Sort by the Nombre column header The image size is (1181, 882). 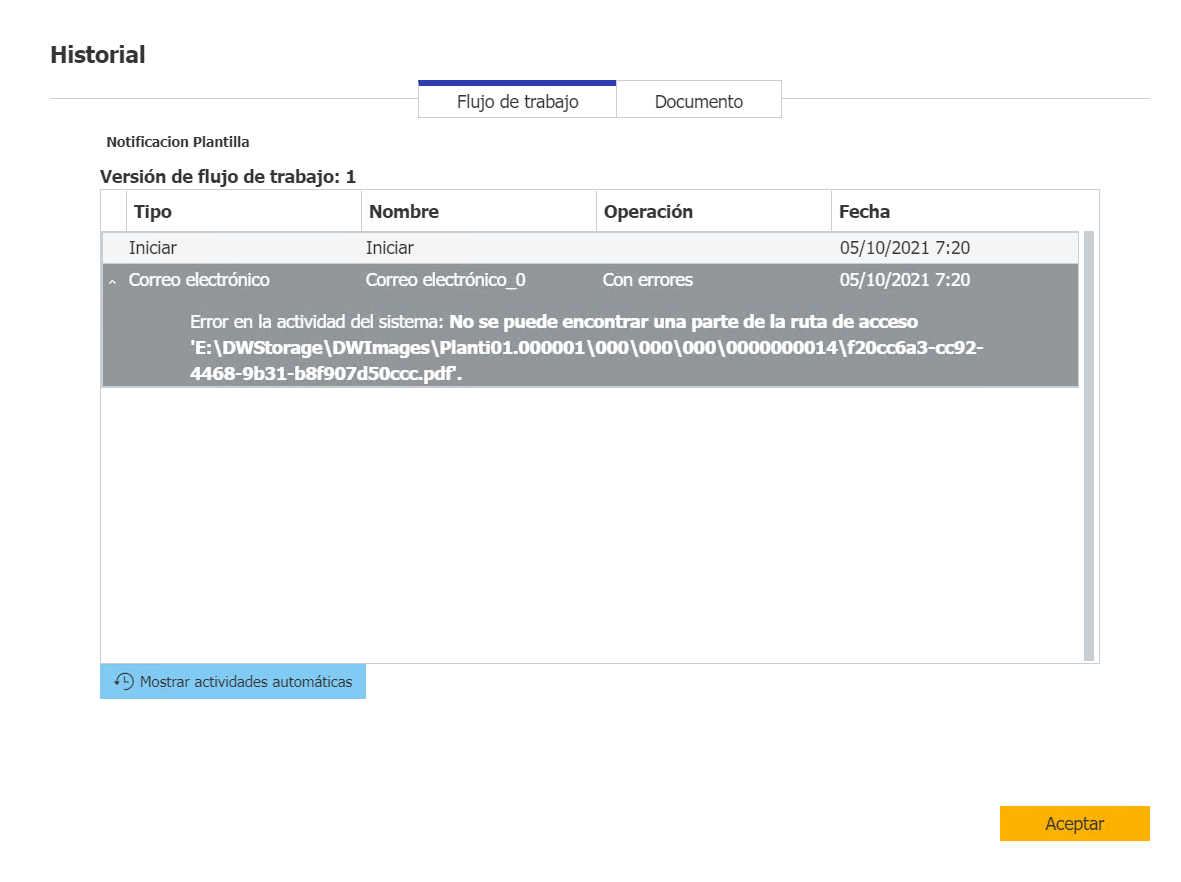tap(403, 211)
